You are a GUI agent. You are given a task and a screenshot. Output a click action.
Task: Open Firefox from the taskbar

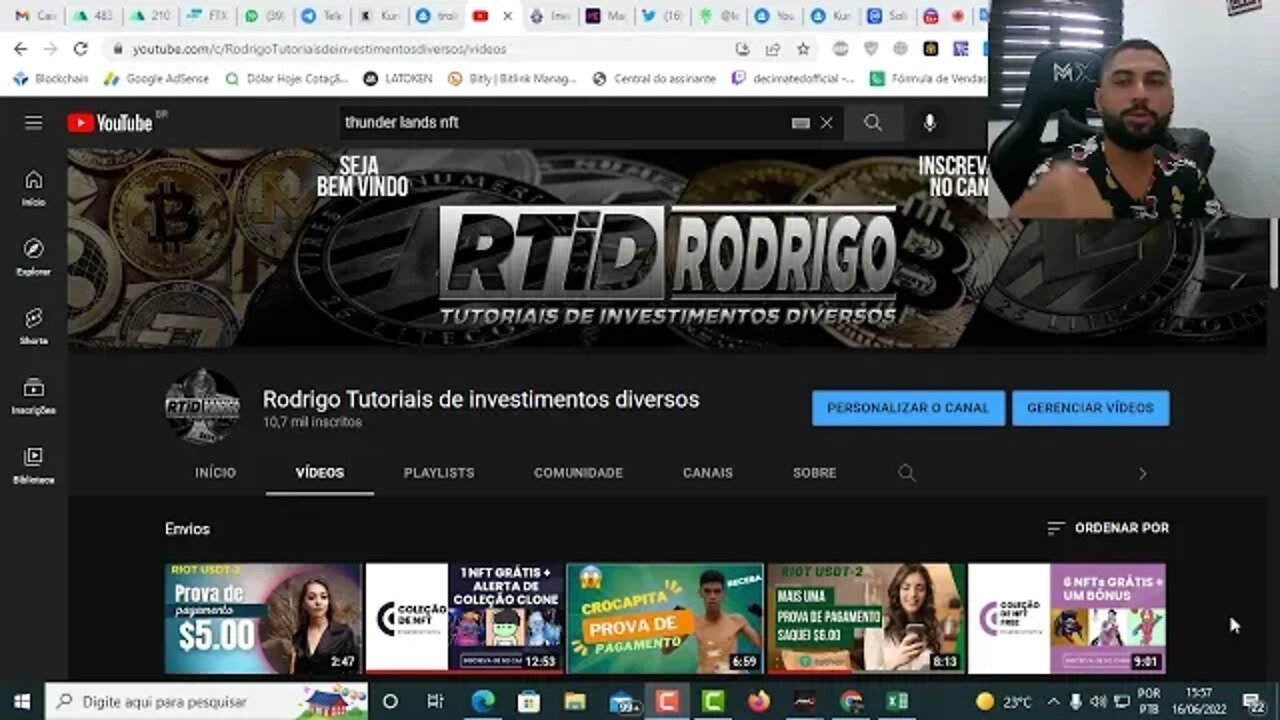759,701
